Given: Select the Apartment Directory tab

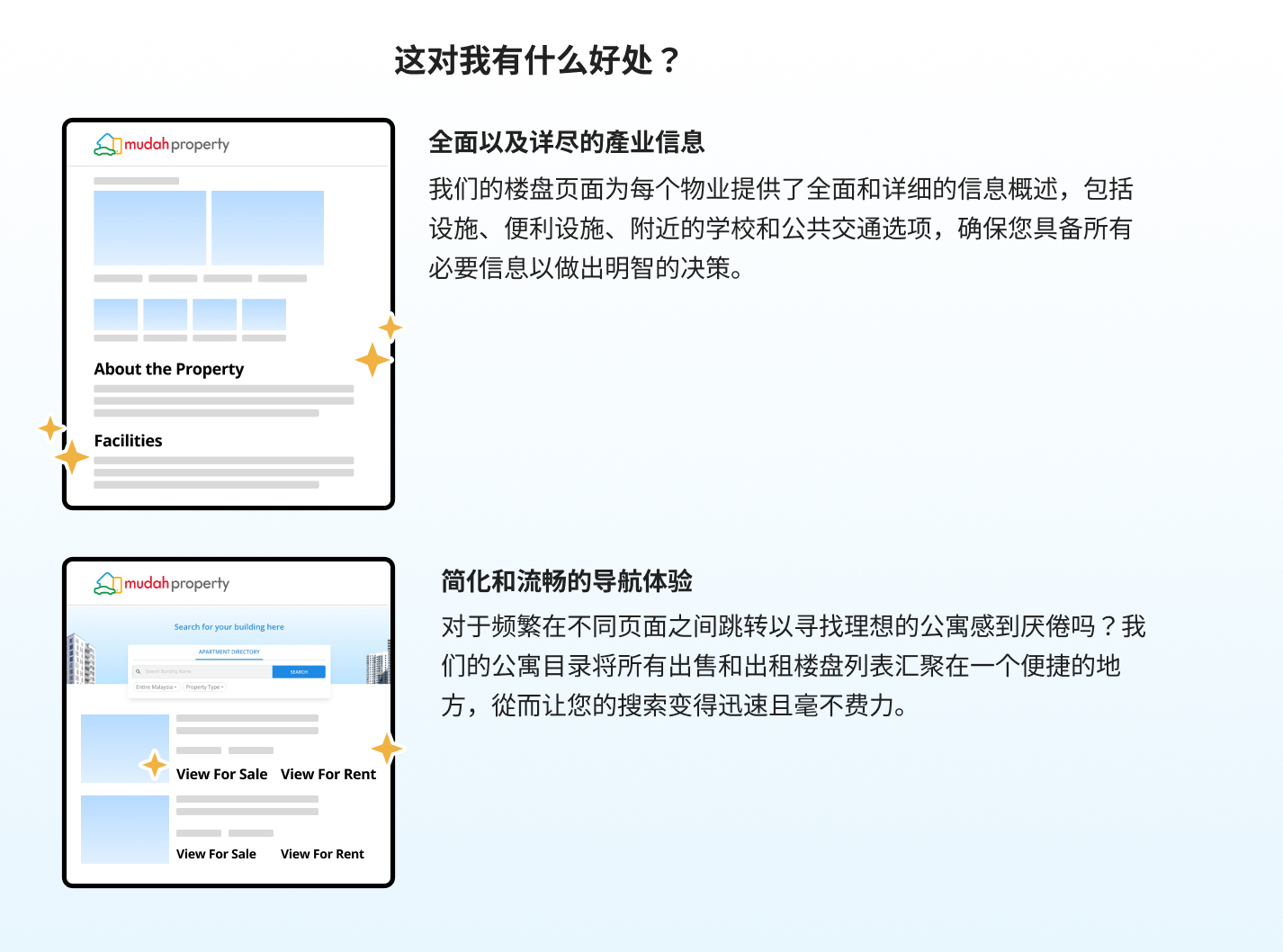Looking at the screenshot, I should (x=229, y=651).
